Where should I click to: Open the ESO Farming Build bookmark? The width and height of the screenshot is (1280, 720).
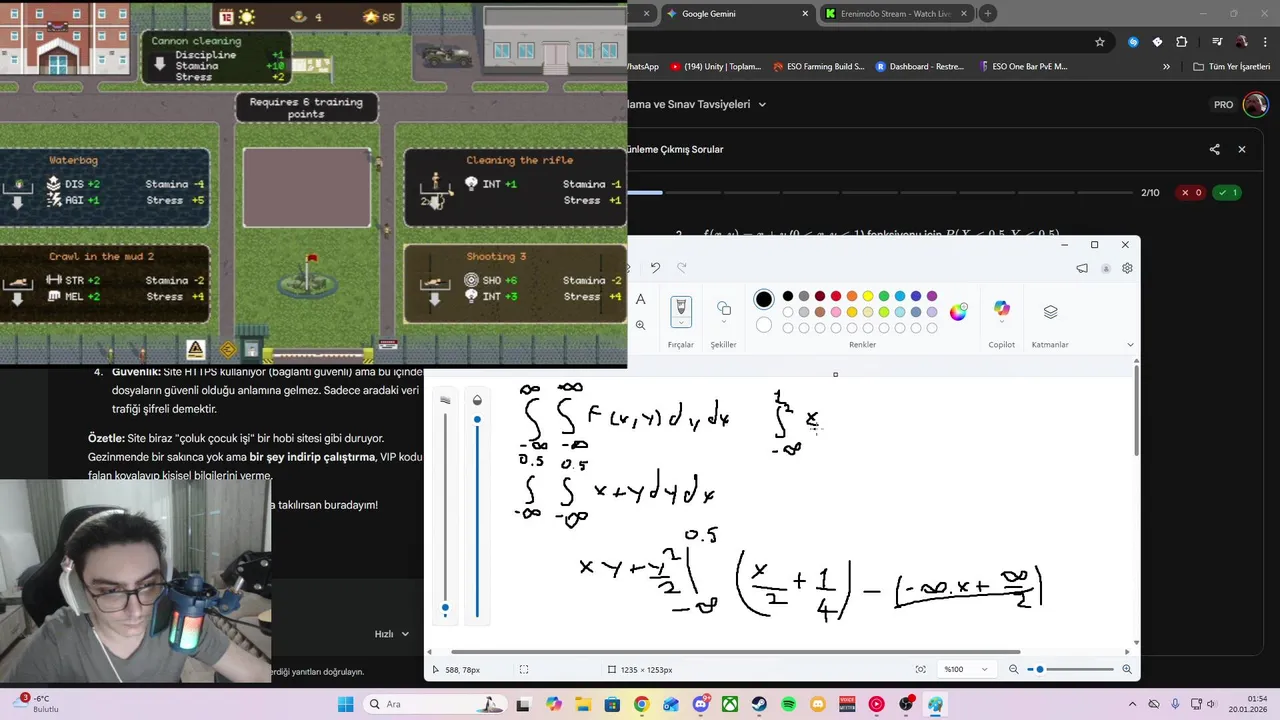pos(819,67)
